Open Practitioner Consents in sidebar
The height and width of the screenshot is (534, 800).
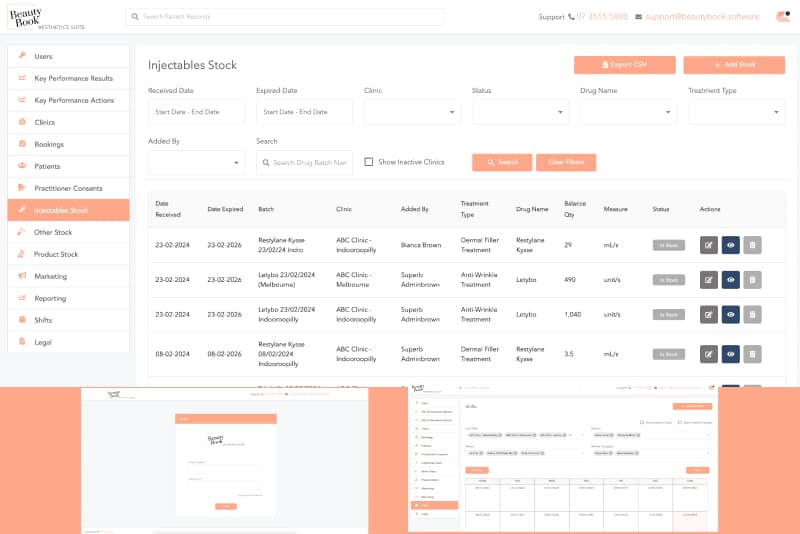pos(68,188)
